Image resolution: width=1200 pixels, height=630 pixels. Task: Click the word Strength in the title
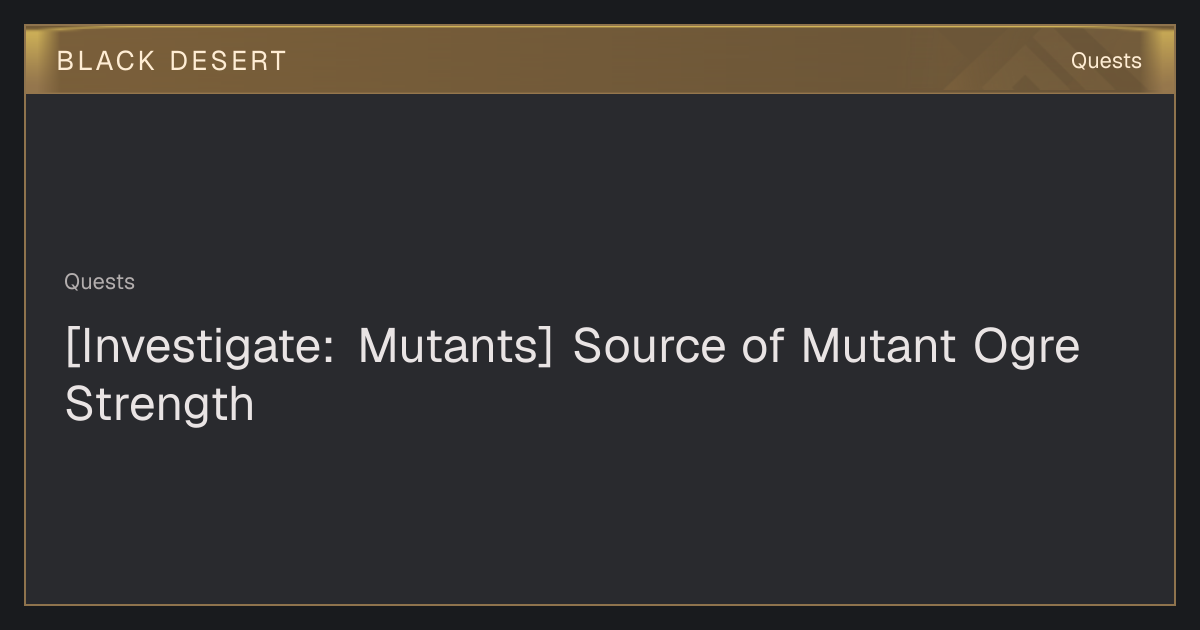coord(159,404)
